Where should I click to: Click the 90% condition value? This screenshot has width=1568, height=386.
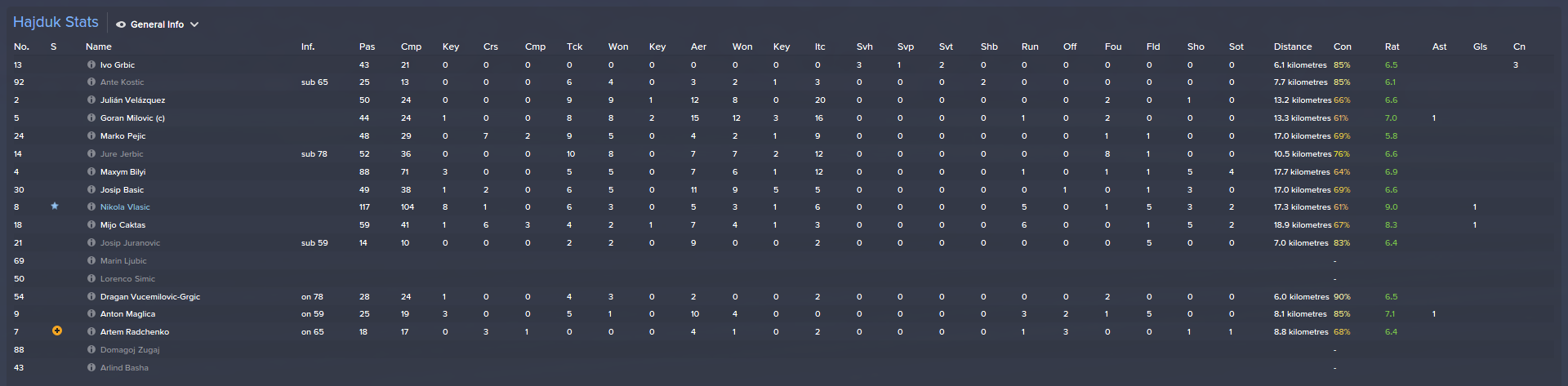click(x=1342, y=297)
